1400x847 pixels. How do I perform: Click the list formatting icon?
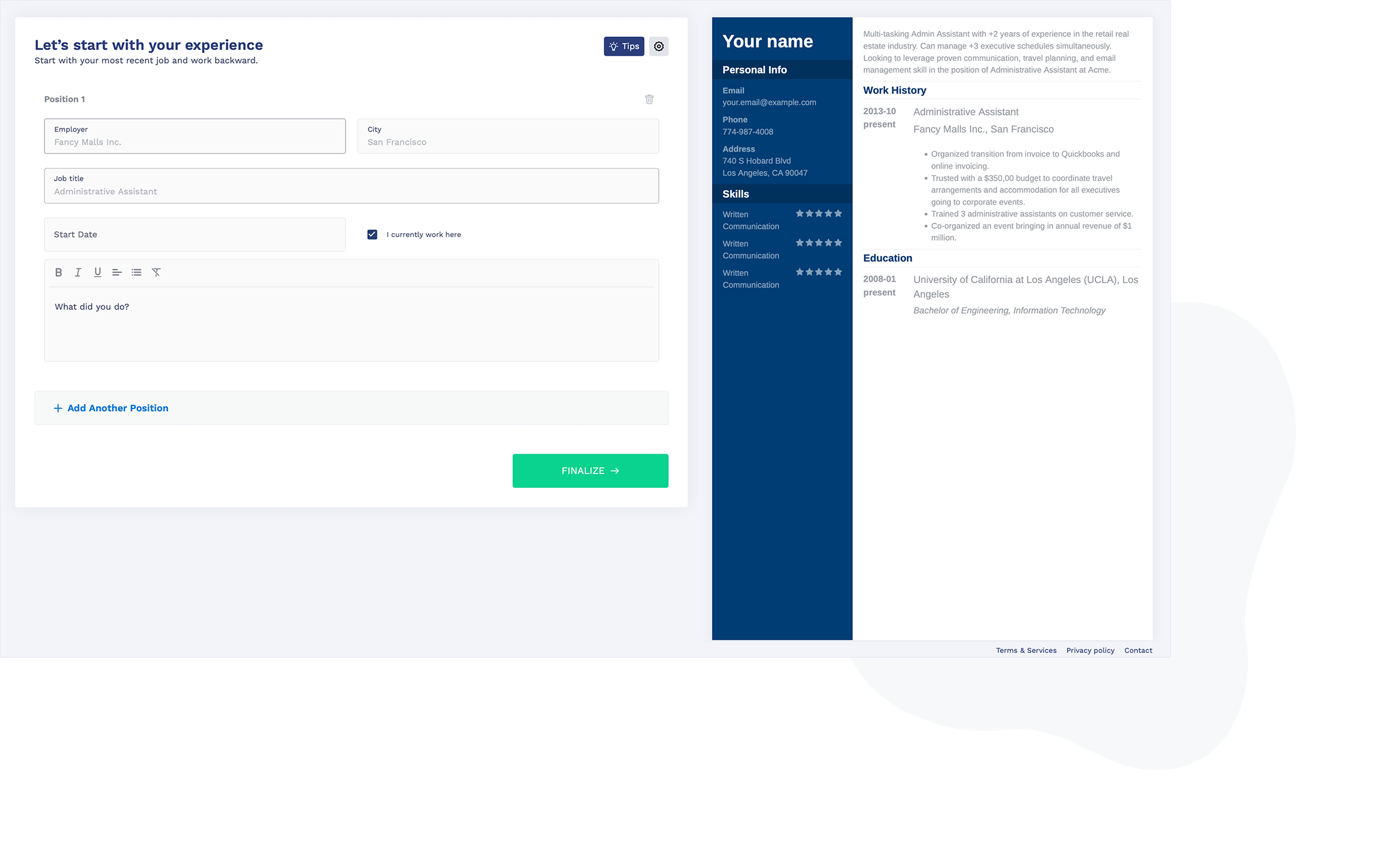coord(136,271)
